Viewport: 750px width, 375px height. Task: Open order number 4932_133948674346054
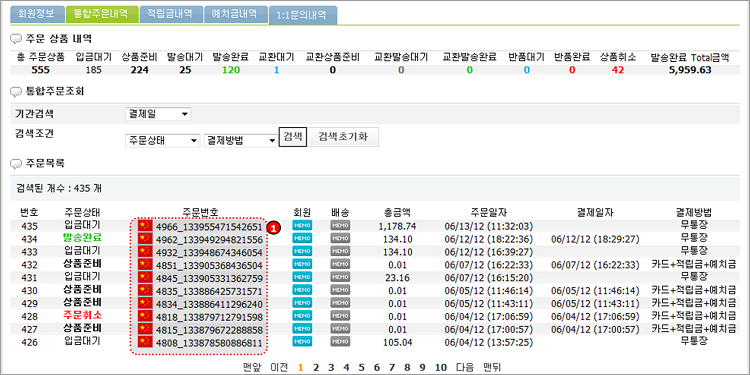[x=209, y=253]
